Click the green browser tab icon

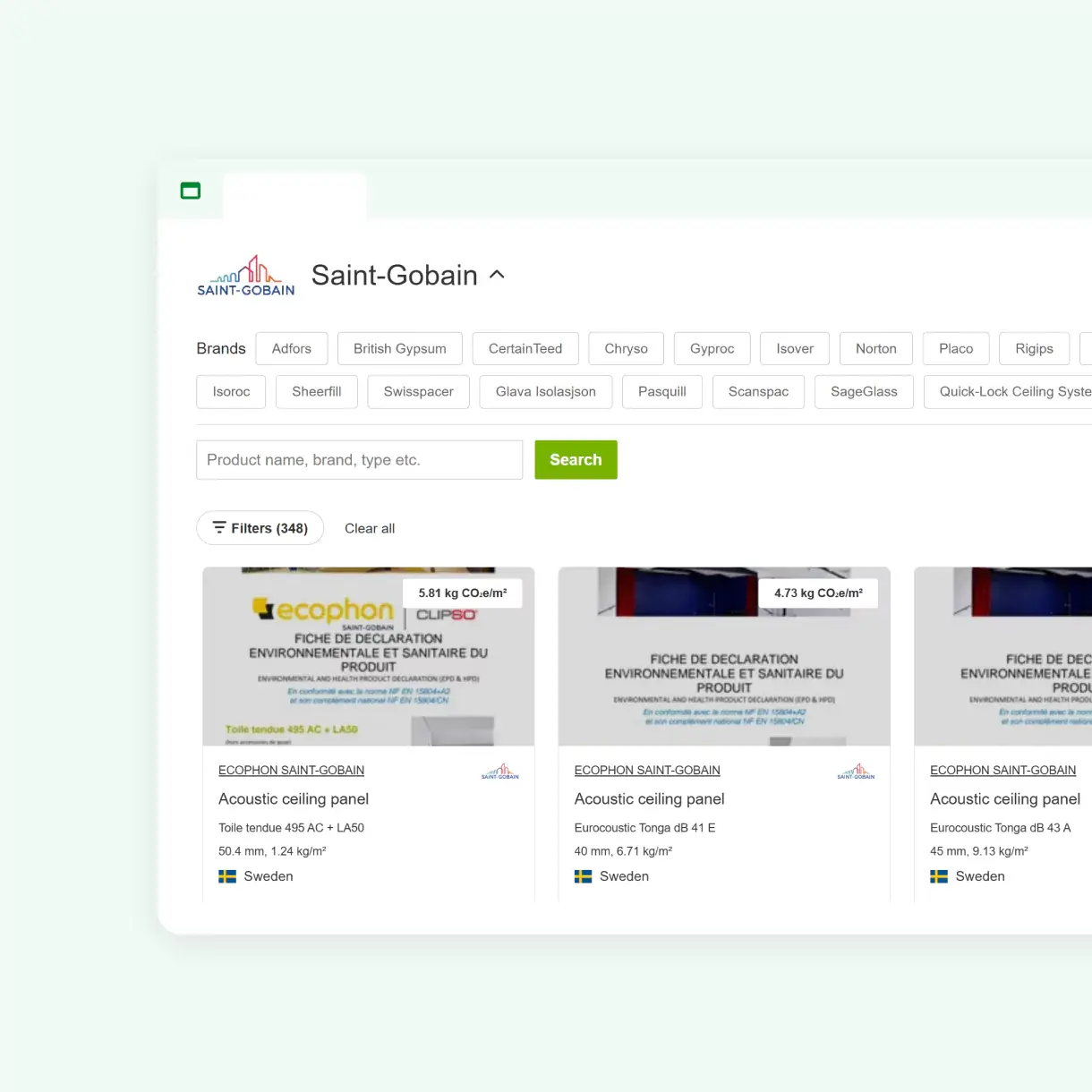pos(191,191)
